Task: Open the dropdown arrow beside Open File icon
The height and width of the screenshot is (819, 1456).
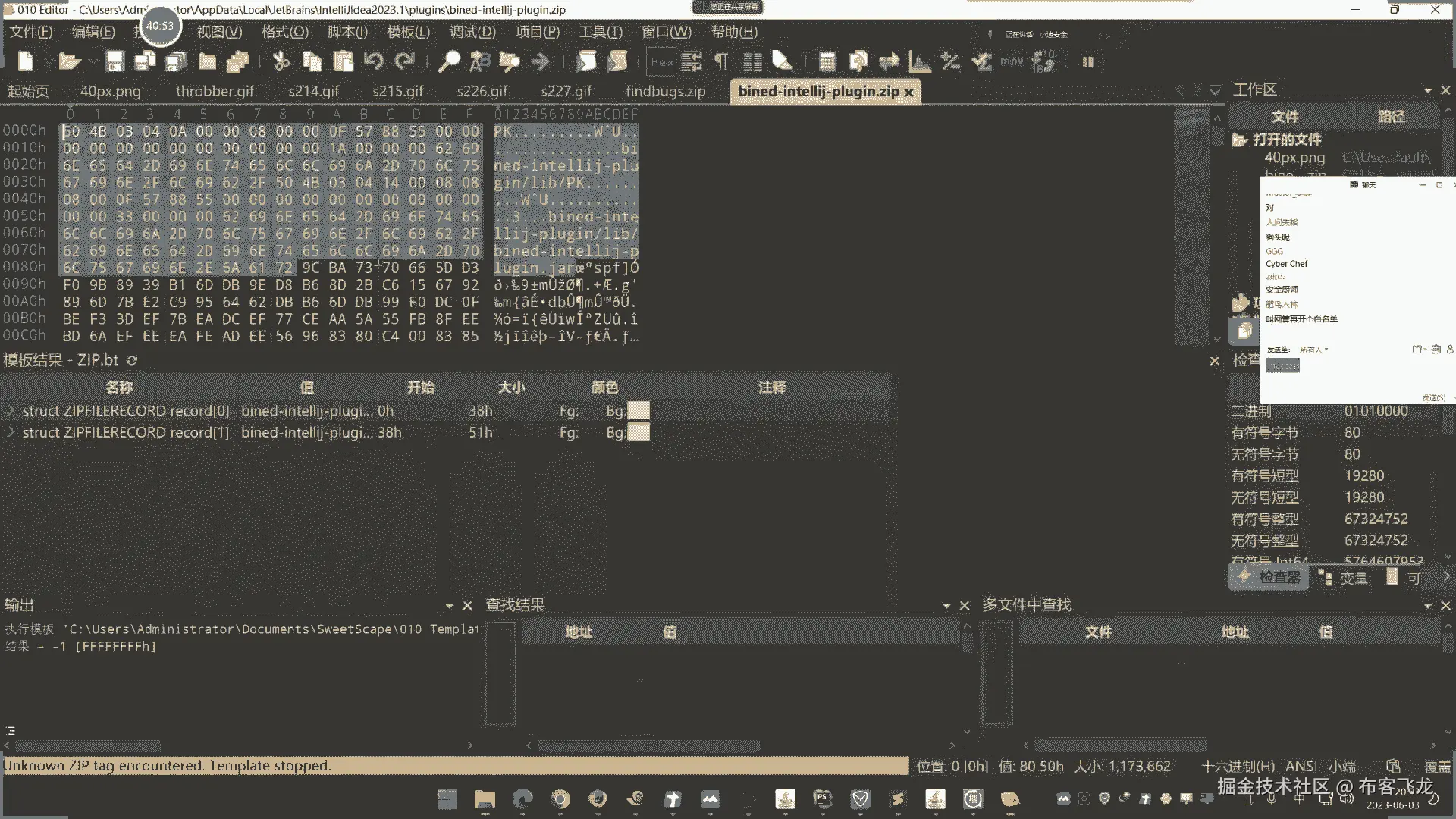Action: (92, 61)
